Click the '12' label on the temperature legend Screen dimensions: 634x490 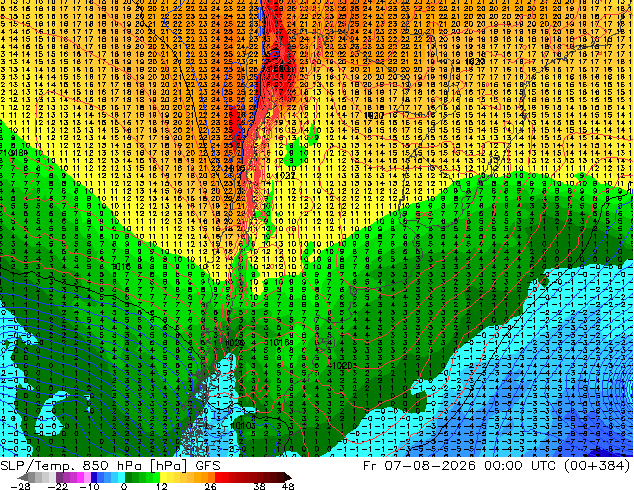pos(162,486)
